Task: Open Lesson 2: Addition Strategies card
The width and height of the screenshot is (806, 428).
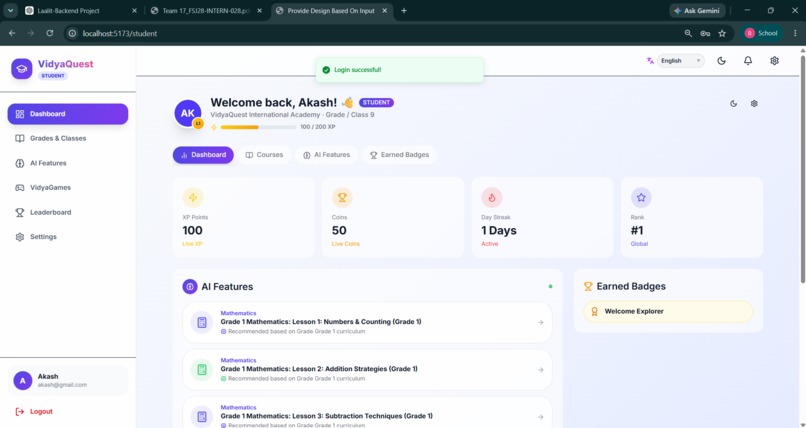Action: point(367,370)
